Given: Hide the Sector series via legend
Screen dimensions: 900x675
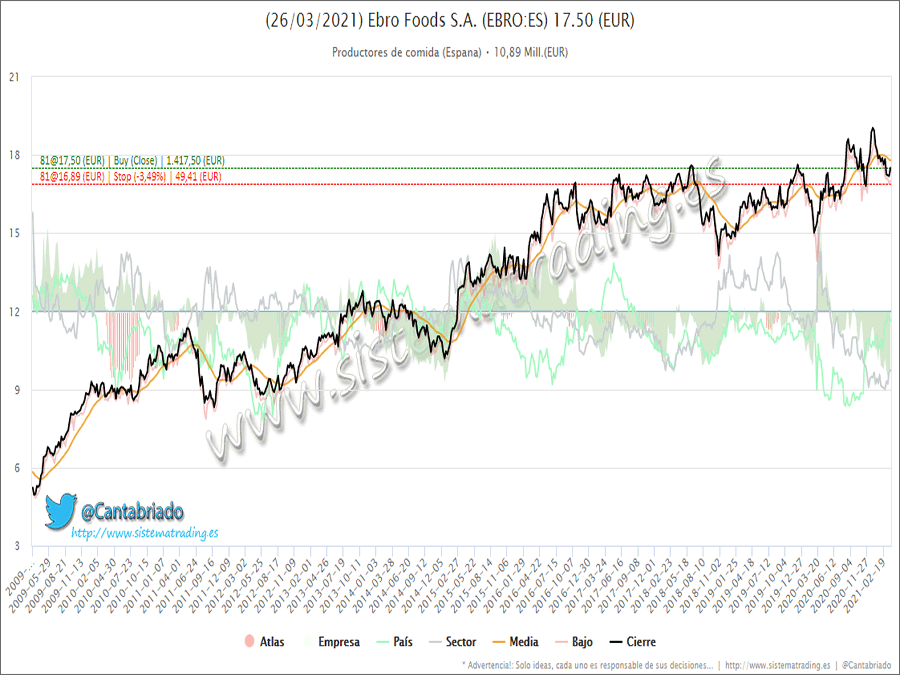Looking at the screenshot, I should (453, 642).
